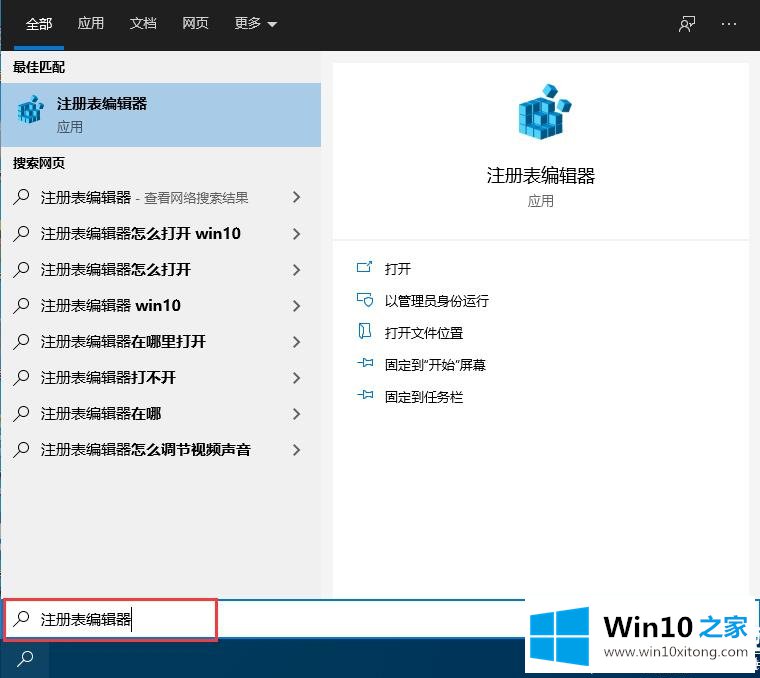Click the feedback icon in top bar
760x678 pixels.
[687, 24]
